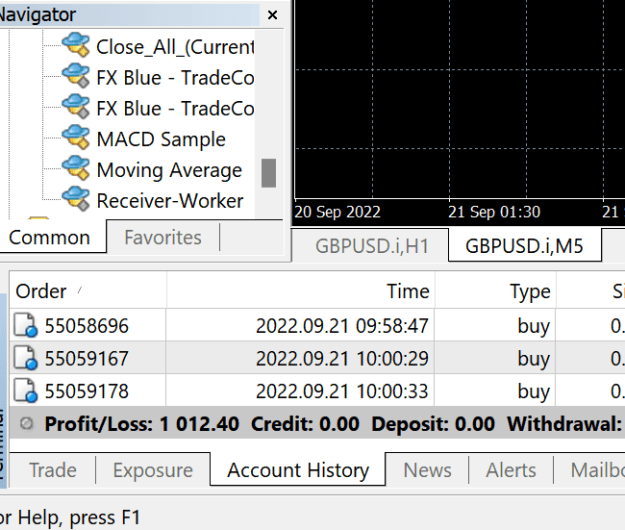Switch to the Trade tab in Terminal

(53, 470)
